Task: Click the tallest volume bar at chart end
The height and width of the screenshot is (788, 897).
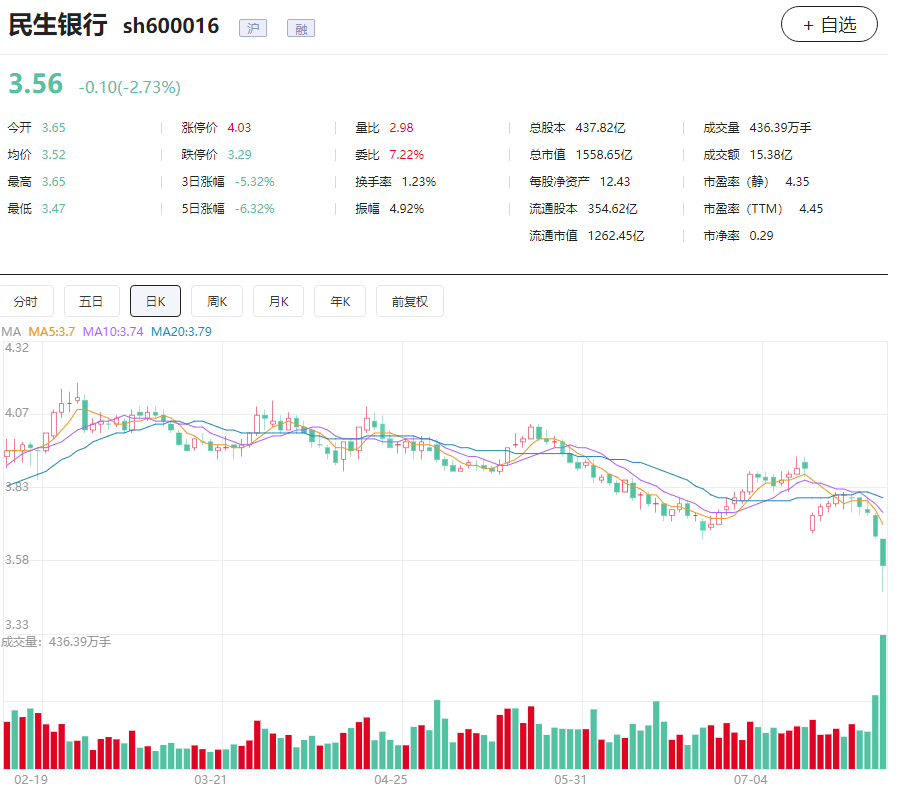Action: 883,702
